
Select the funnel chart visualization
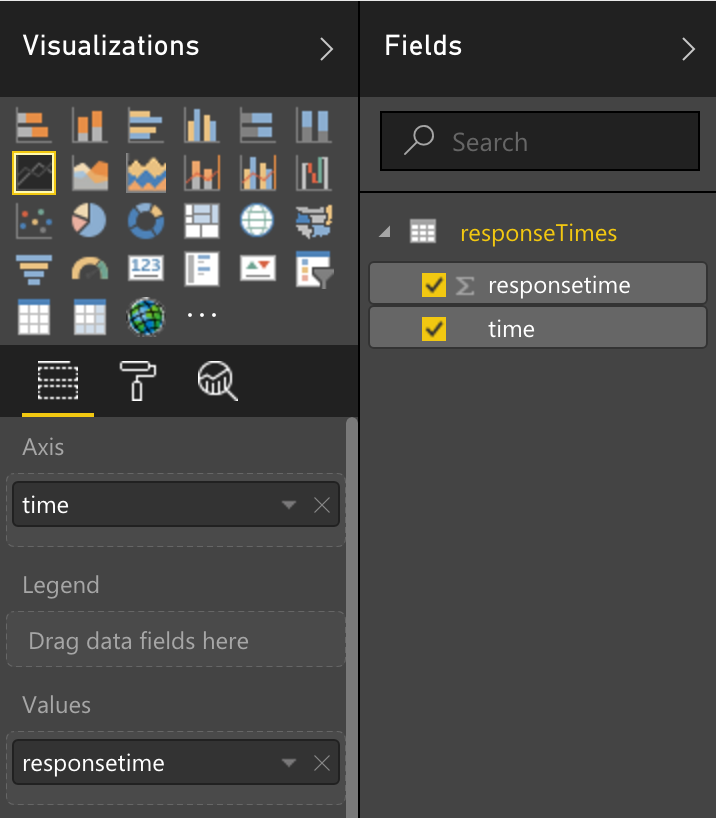(34, 269)
